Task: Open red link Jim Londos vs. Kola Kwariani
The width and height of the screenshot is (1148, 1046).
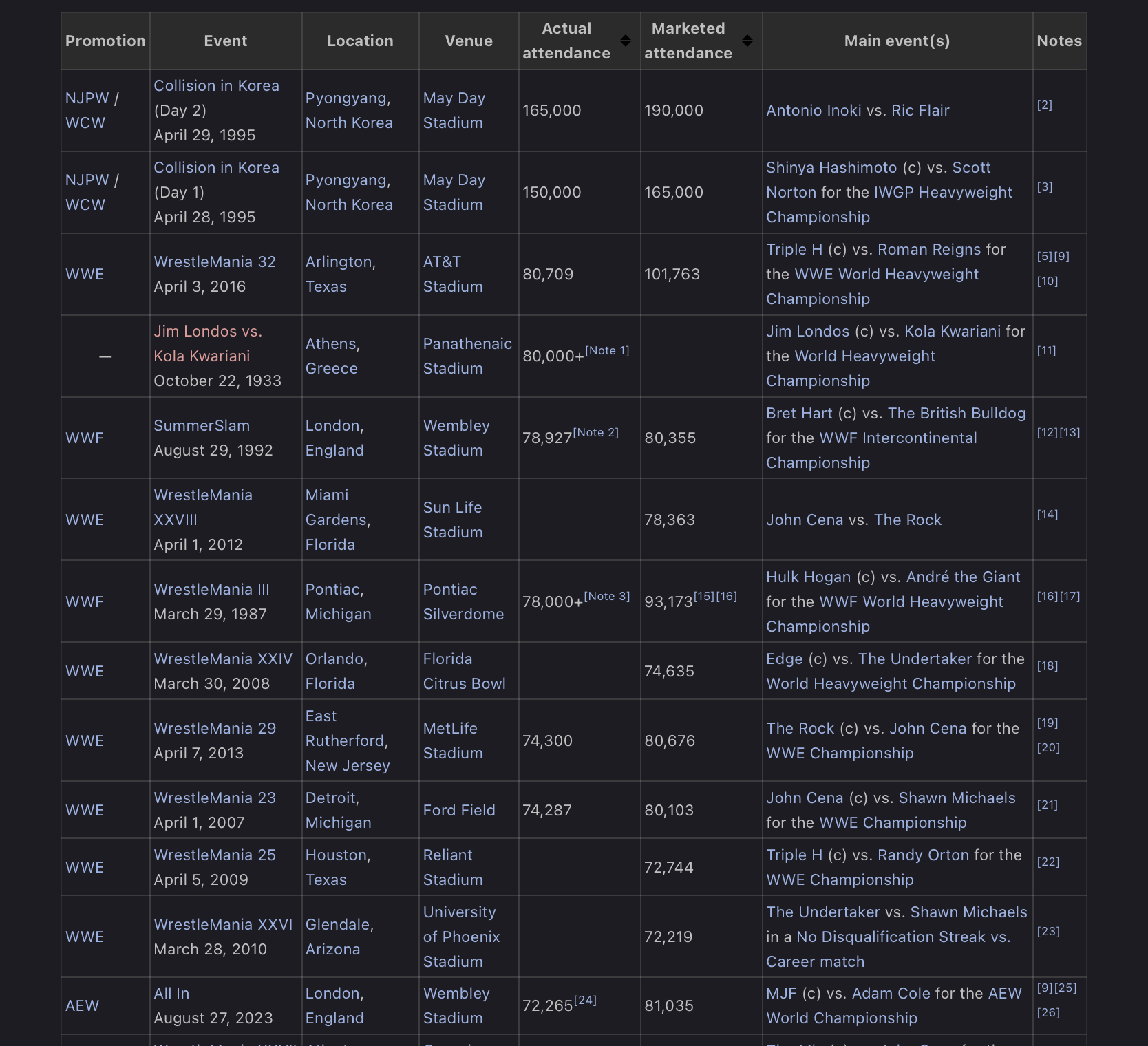Action: [x=207, y=344]
